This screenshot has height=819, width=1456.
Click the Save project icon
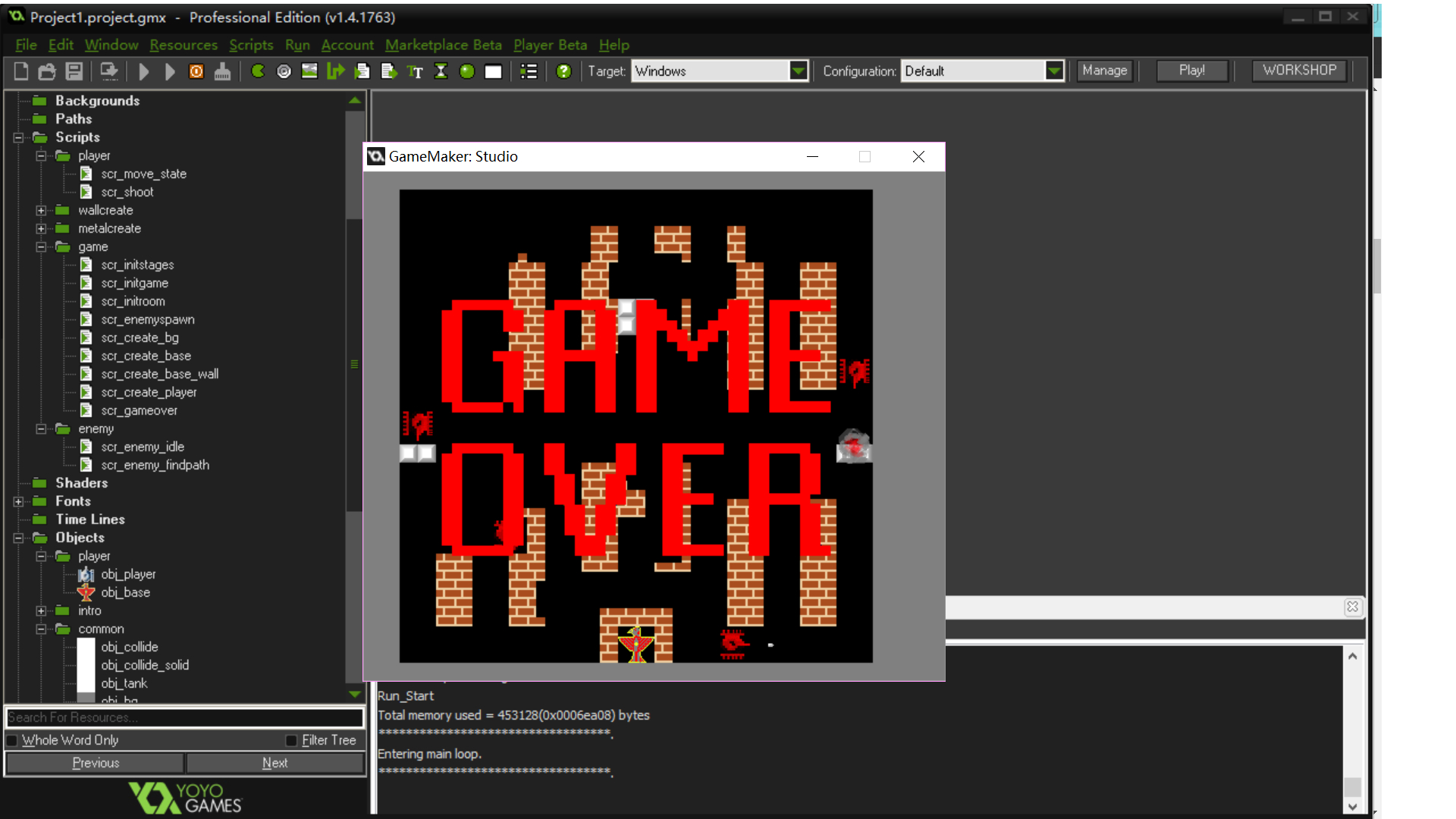pyautogui.click(x=74, y=71)
